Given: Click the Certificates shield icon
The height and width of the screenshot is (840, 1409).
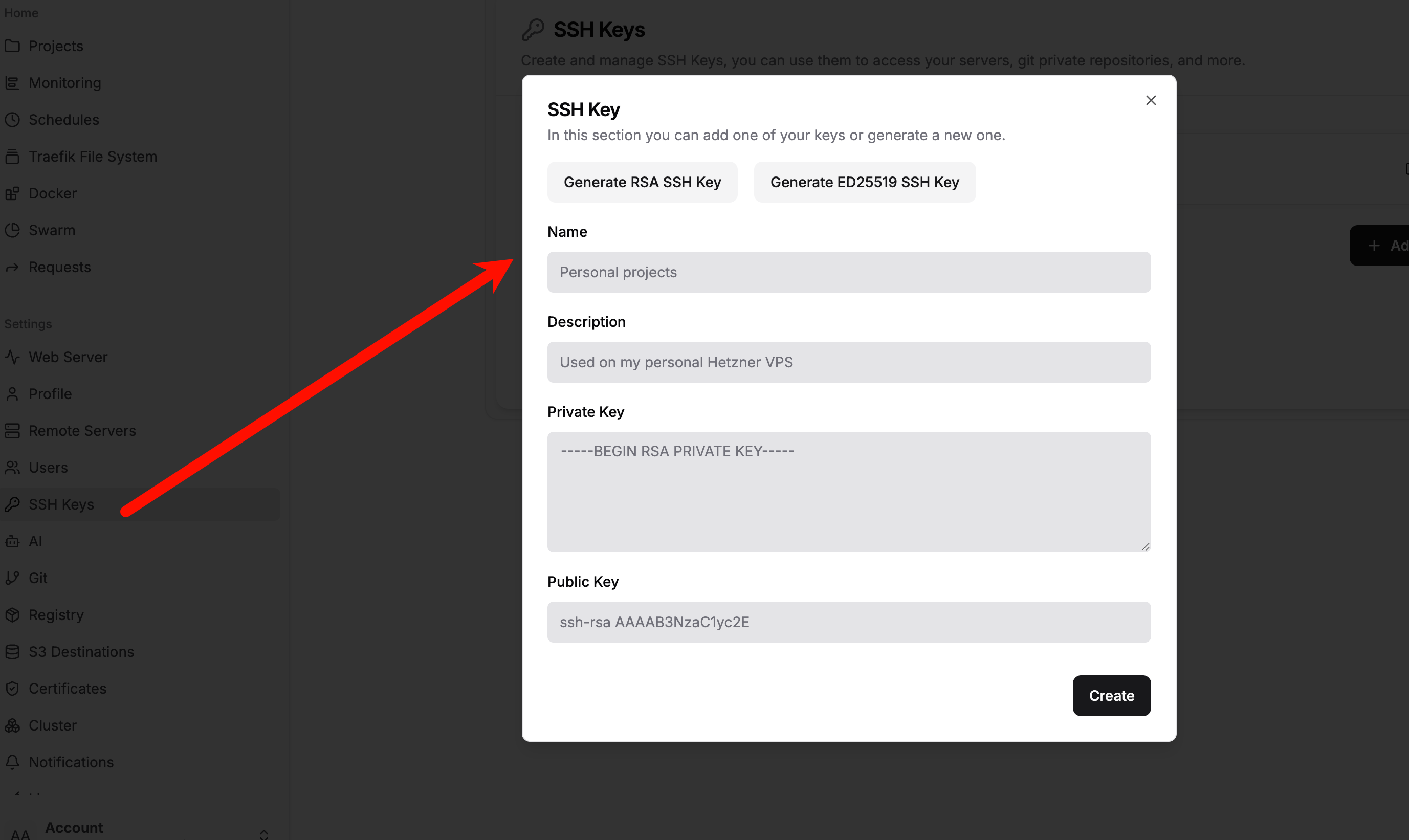Looking at the screenshot, I should coord(12,688).
